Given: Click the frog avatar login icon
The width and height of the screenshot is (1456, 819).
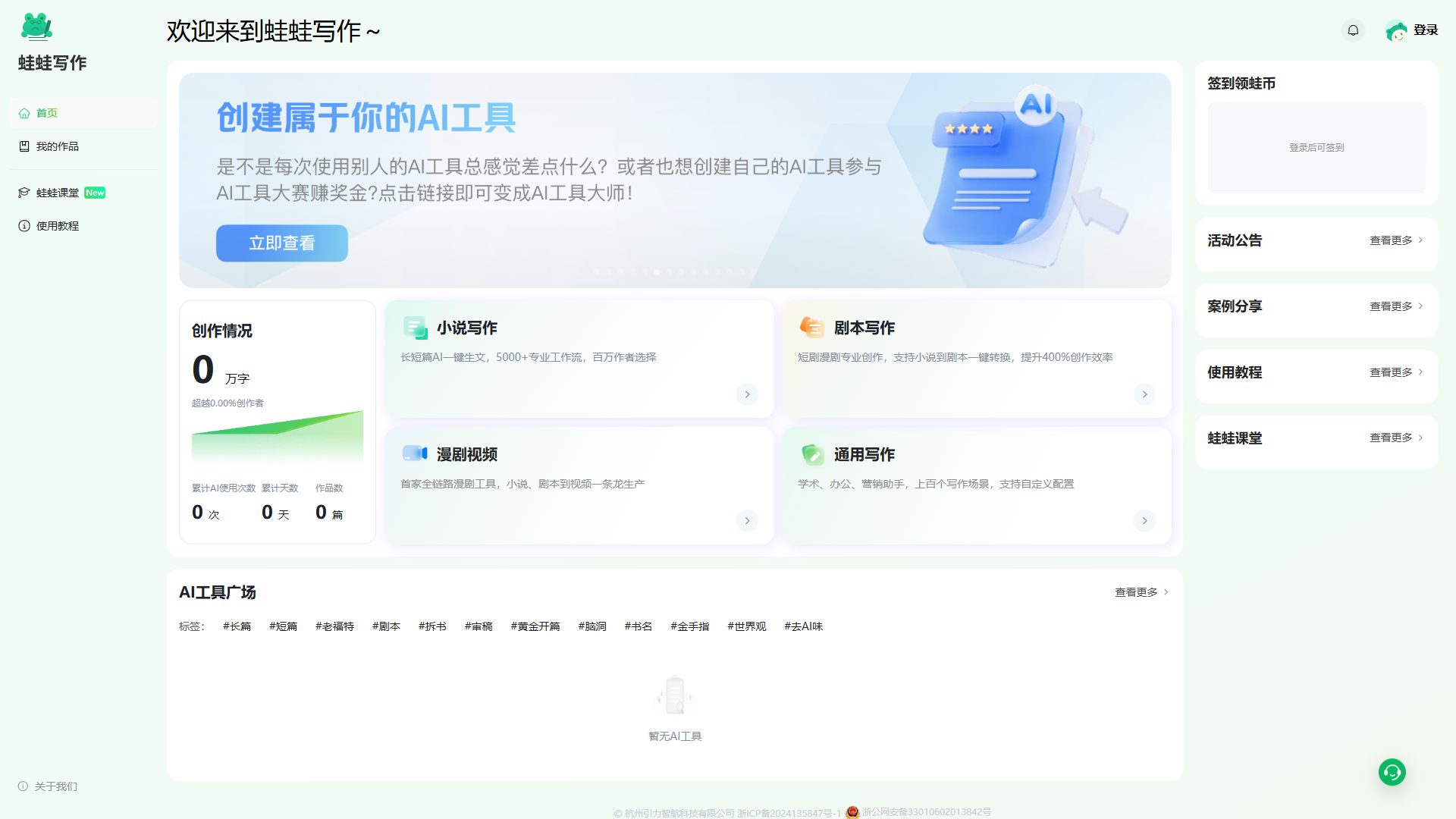Looking at the screenshot, I should pos(1396,30).
